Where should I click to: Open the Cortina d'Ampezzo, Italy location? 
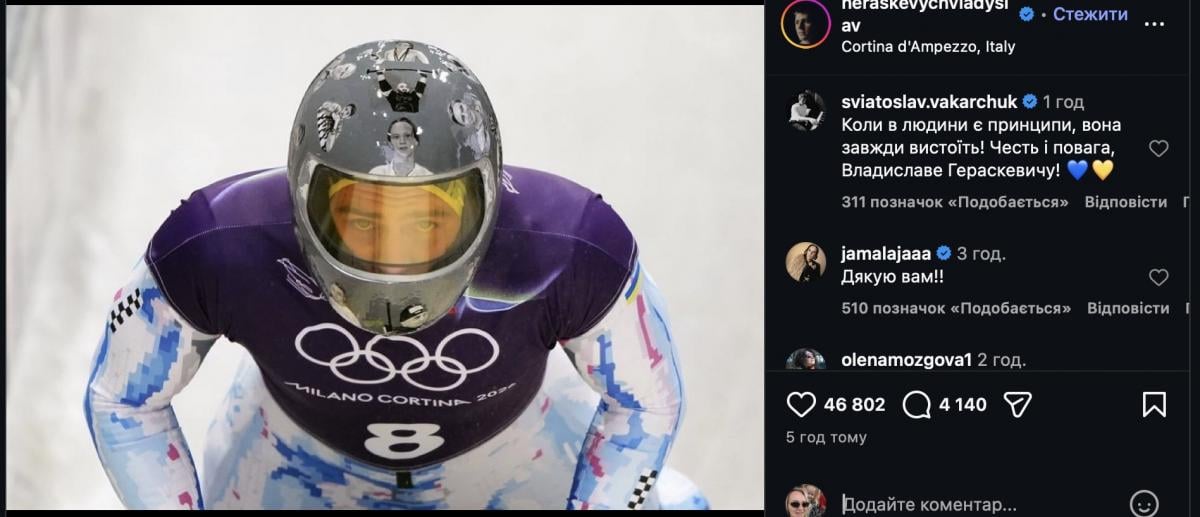point(928,46)
